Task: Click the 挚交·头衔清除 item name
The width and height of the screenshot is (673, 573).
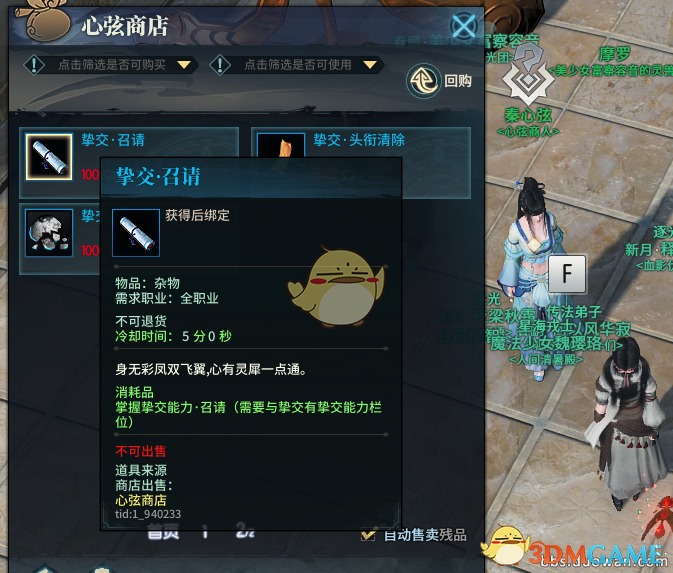Action: point(359,139)
